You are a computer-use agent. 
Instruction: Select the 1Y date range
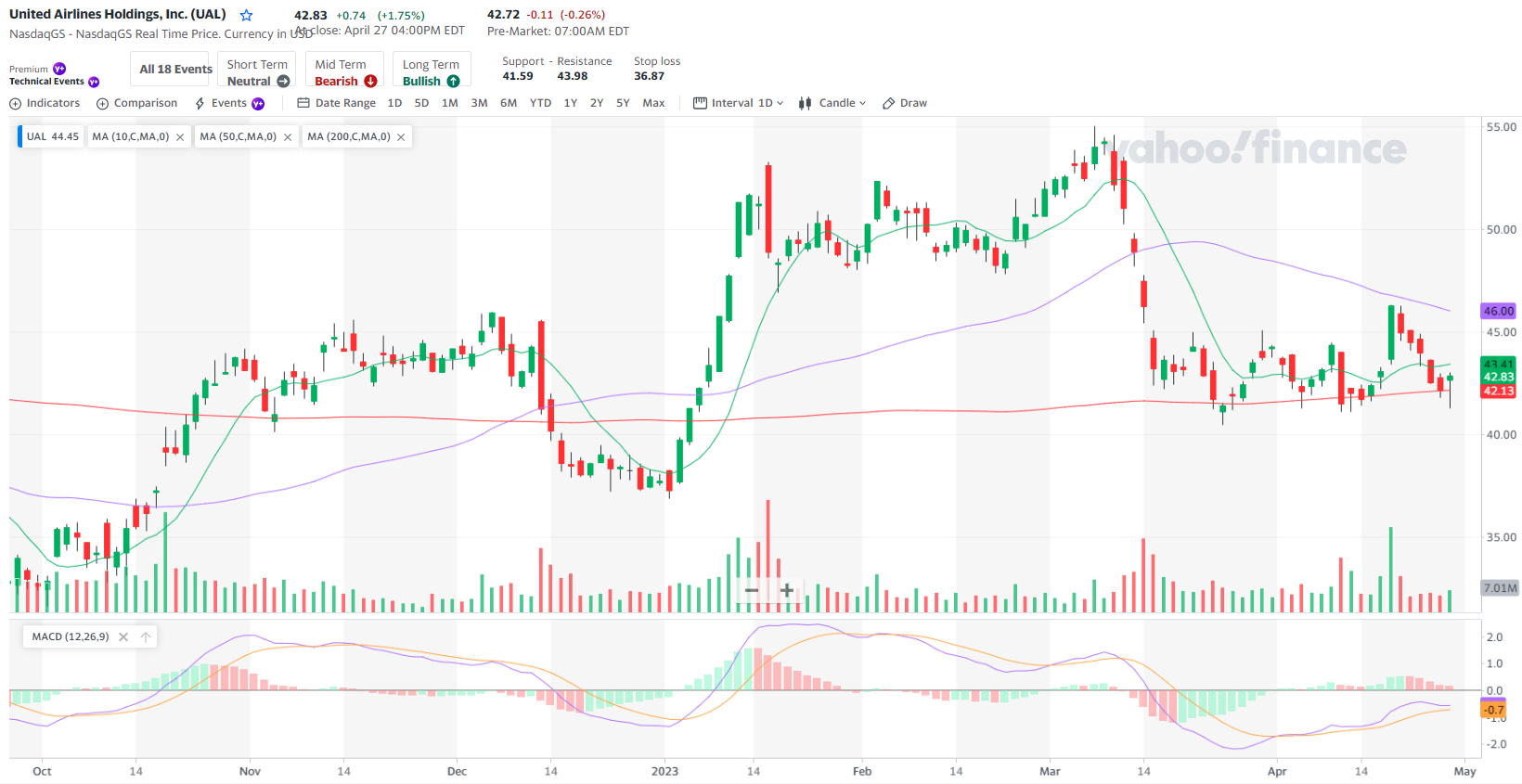pos(571,103)
